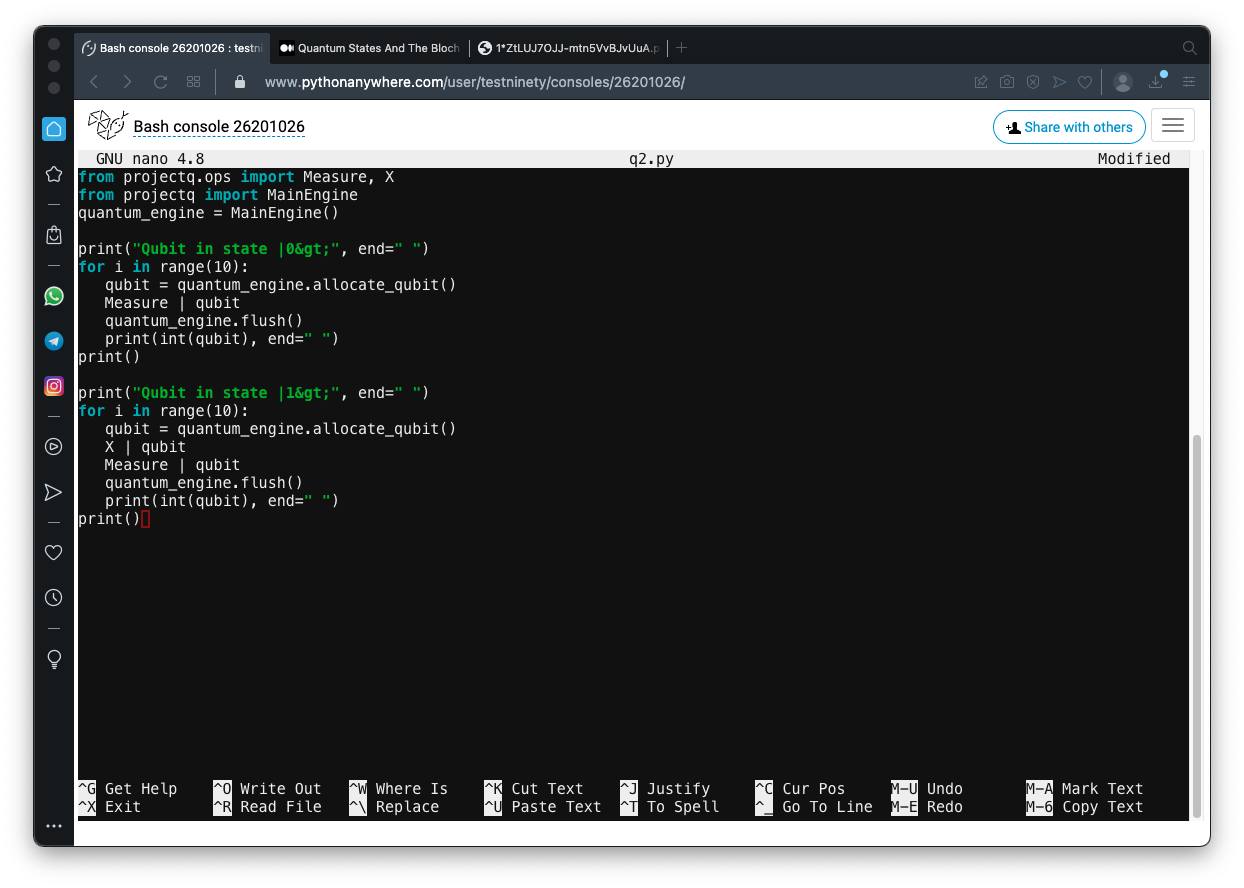Click the Share with others button

1069,127
